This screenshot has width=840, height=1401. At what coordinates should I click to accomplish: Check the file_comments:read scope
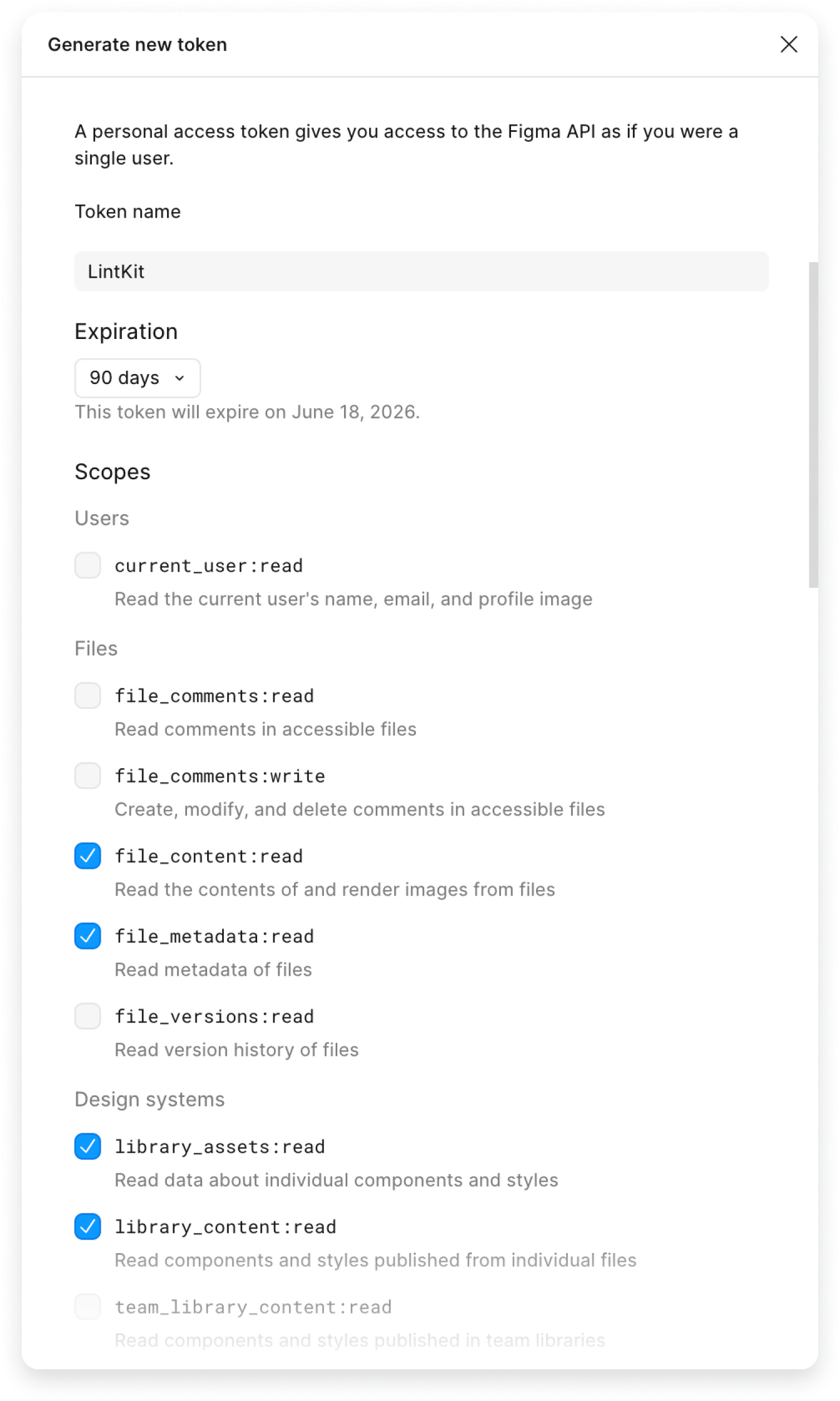tap(87, 695)
